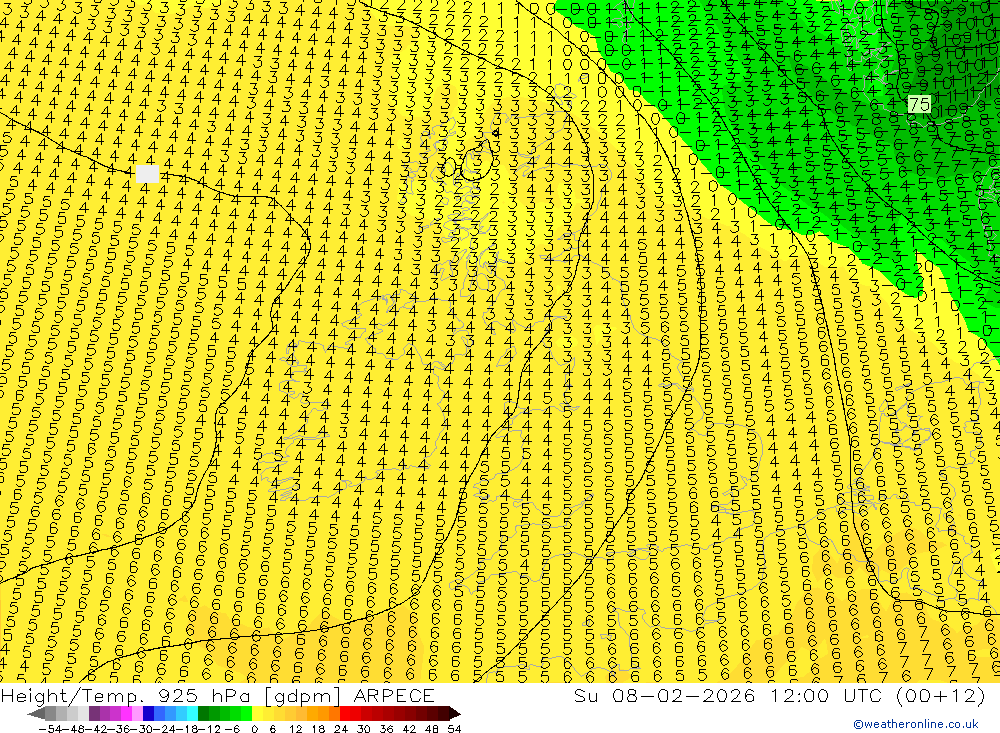Select the bright red swatch above 24
This screenshot has width=1000, height=733.
[x=345, y=713]
